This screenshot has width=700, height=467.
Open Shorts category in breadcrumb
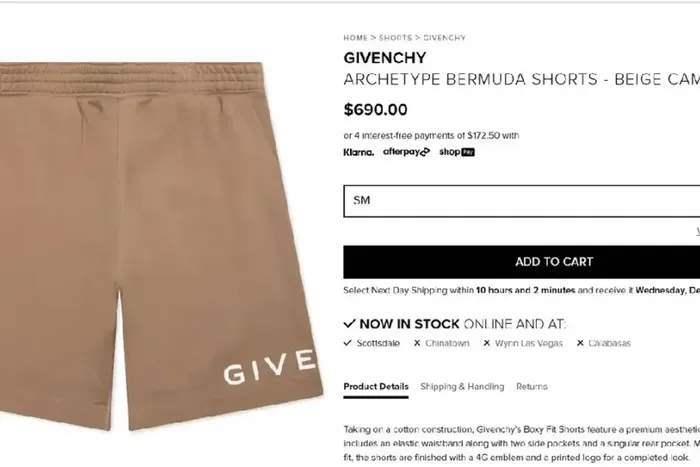395,38
